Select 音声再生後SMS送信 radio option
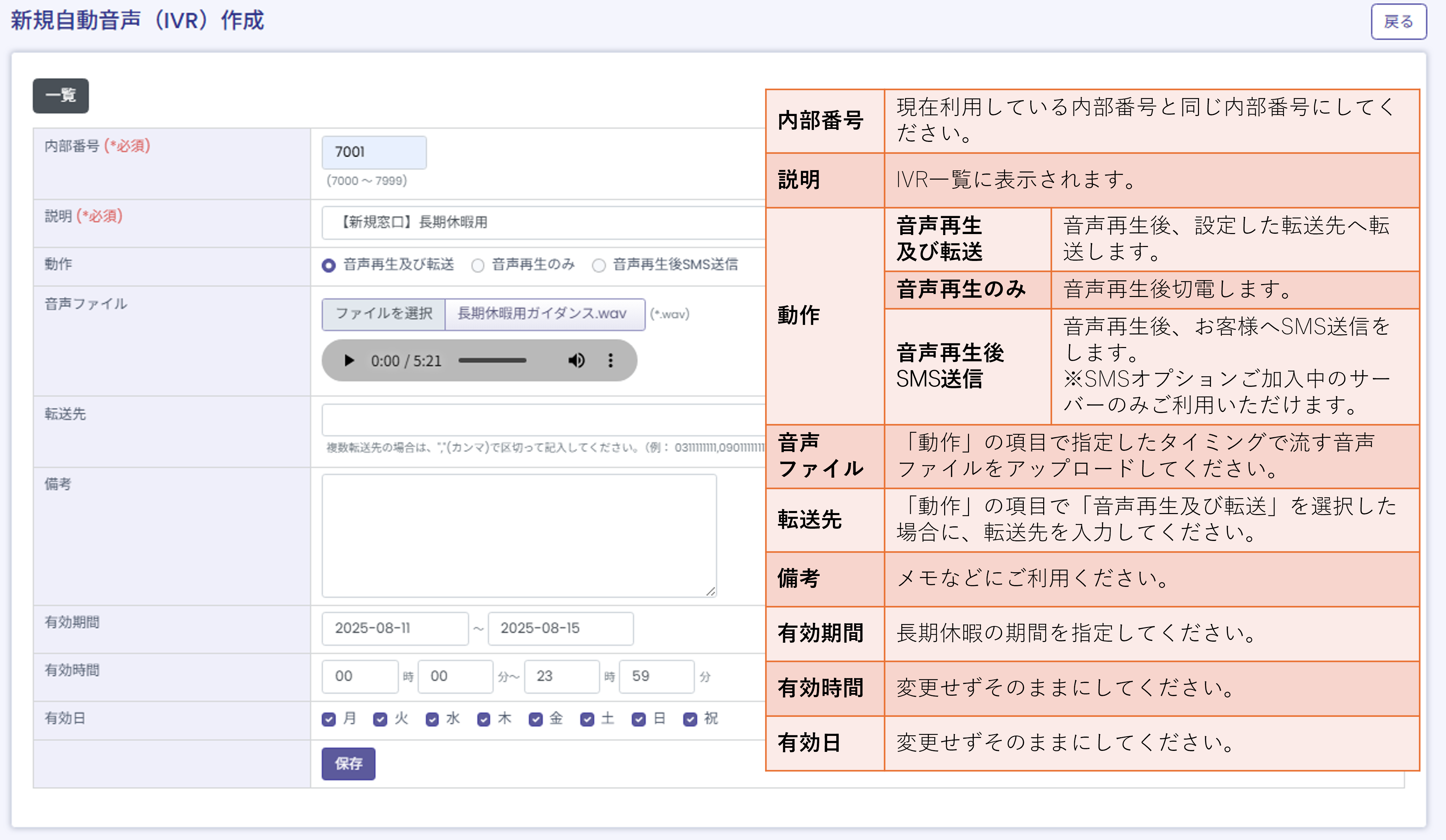Screen dimensions: 1446x840 (598, 265)
